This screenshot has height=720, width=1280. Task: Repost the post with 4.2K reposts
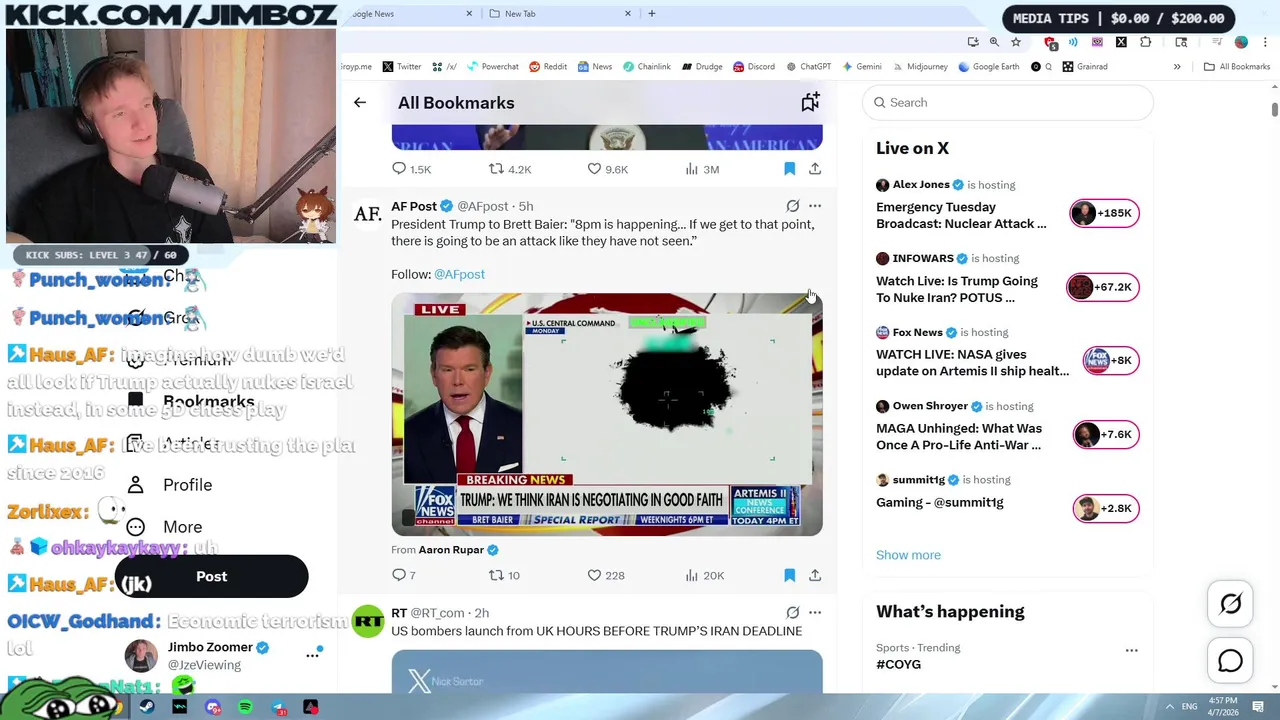tap(509, 169)
